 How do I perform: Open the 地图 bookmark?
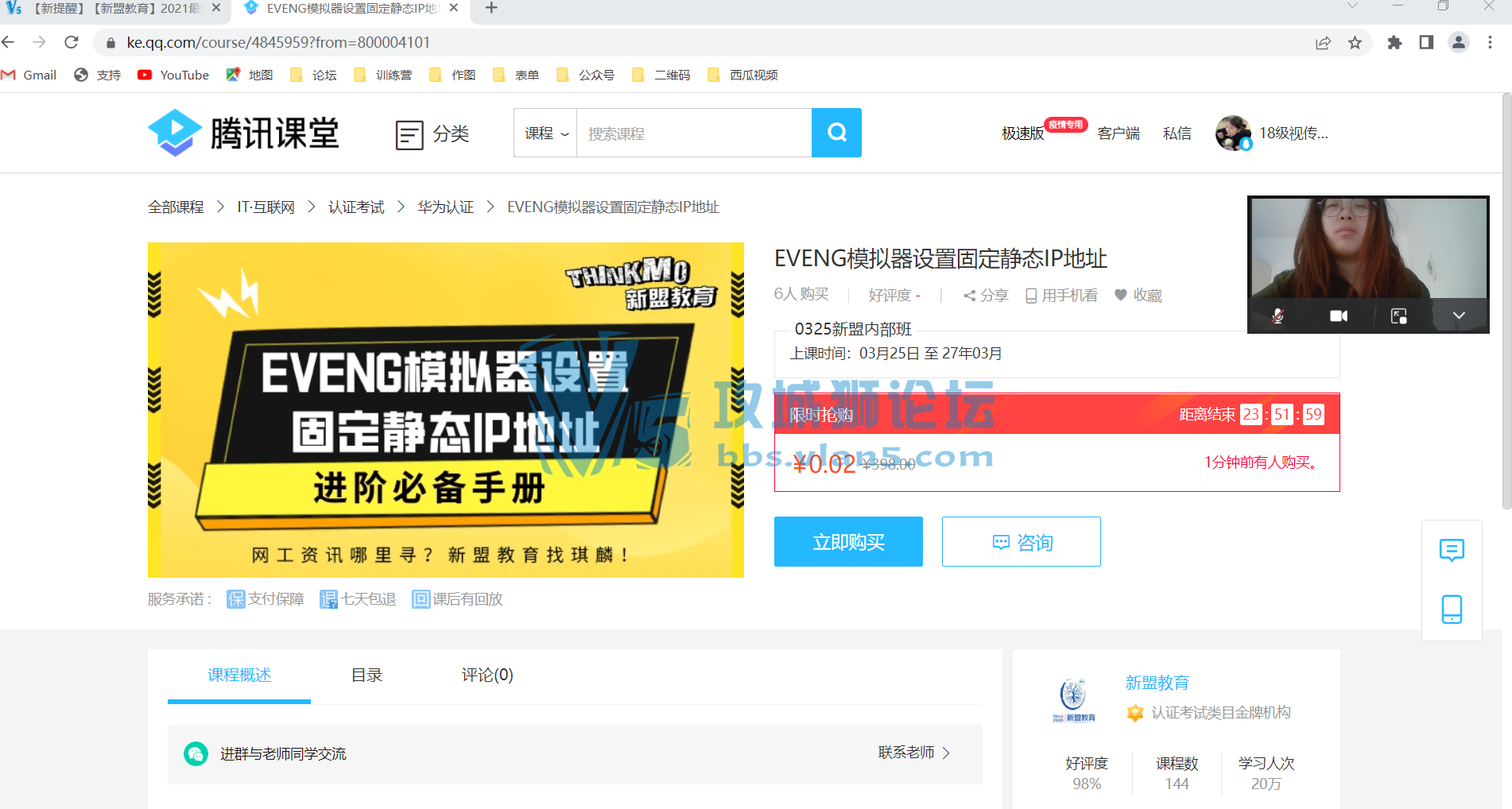(x=250, y=75)
